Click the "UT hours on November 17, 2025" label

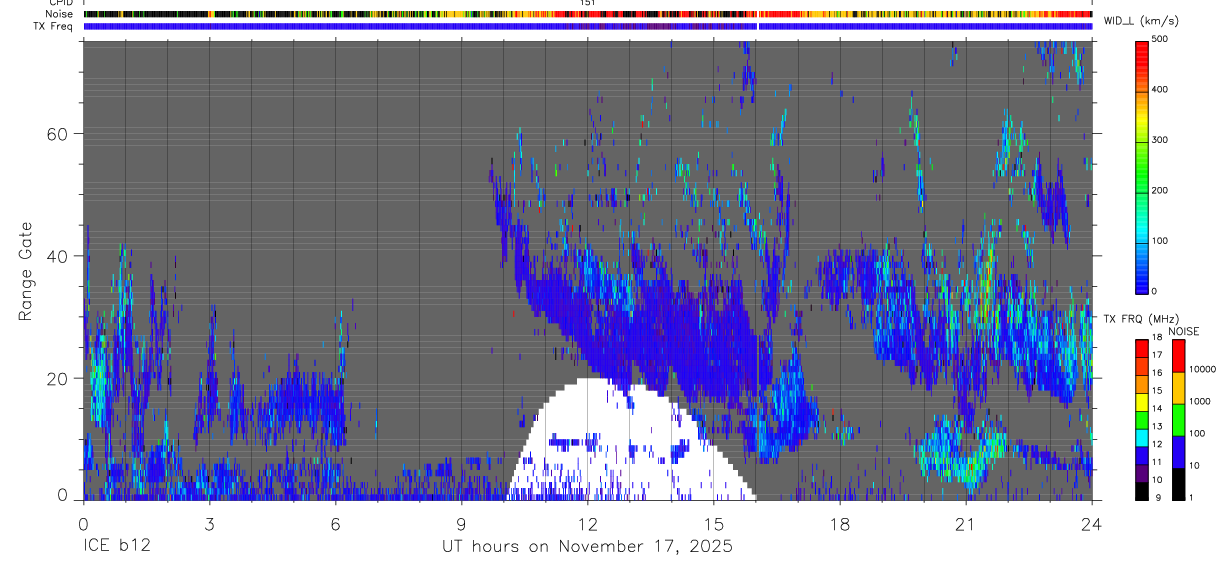point(588,547)
